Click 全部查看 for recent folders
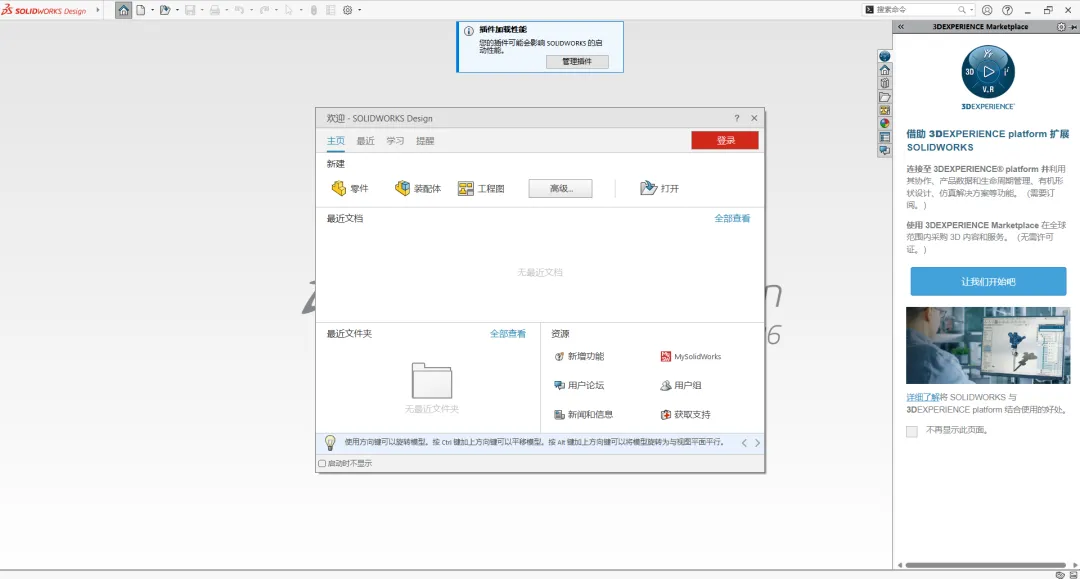 [508, 333]
